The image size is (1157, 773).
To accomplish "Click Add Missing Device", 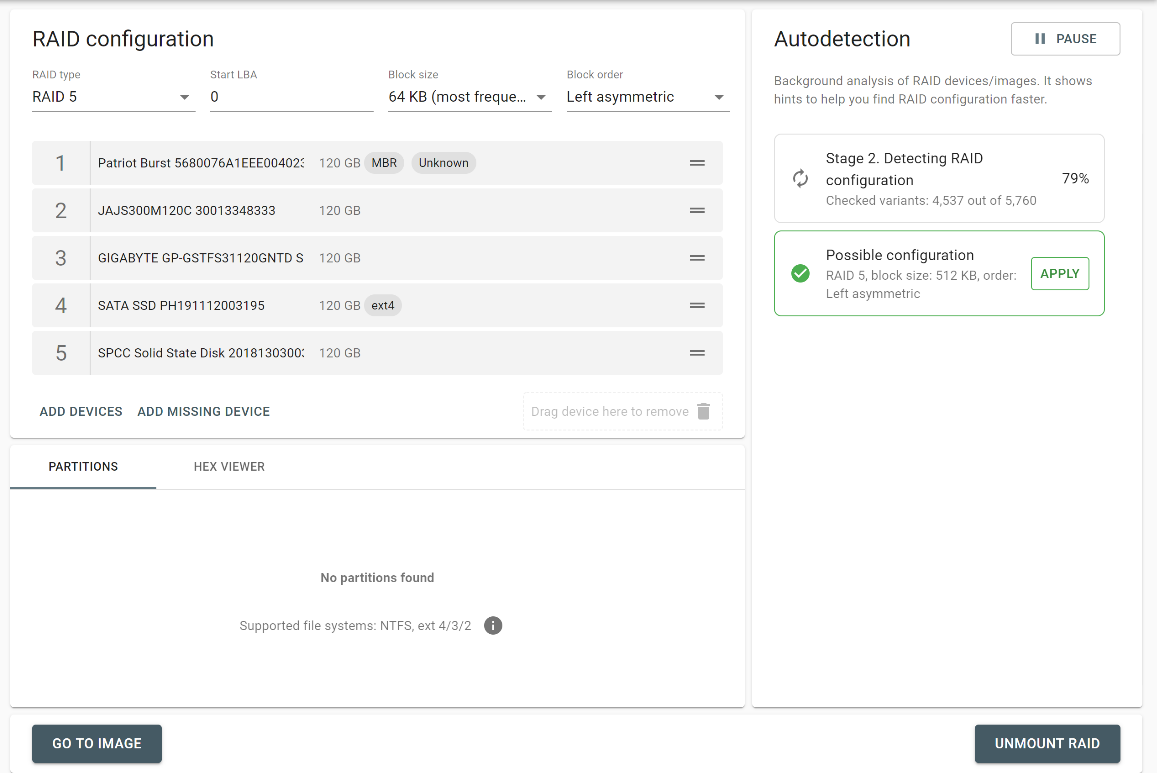I will coord(204,412).
